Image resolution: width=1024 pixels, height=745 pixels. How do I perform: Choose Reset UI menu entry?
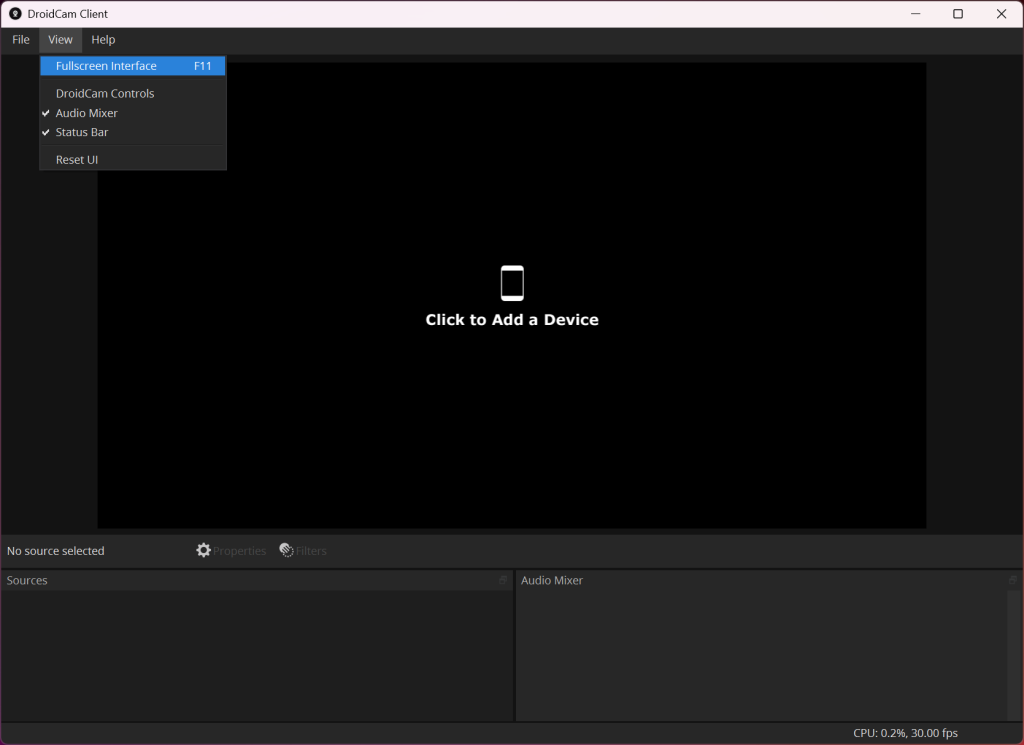133,159
